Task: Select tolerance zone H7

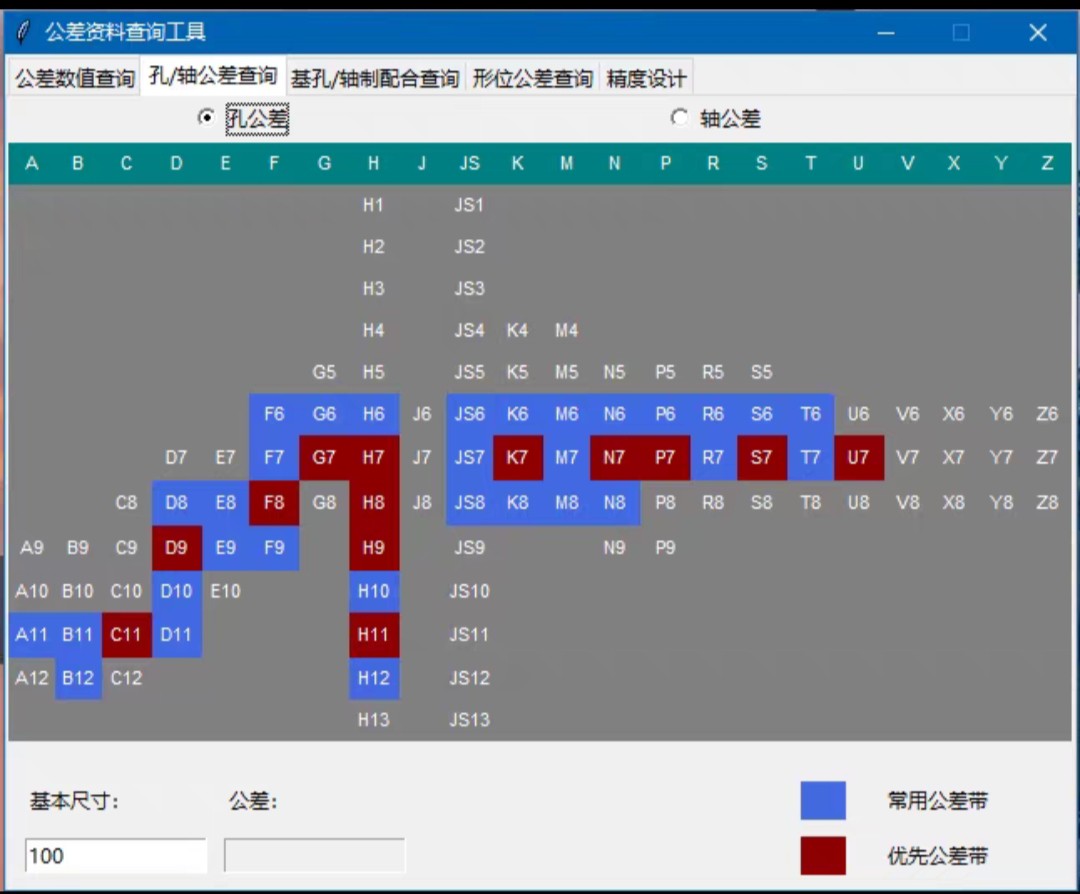Action: (x=373, y=457)
